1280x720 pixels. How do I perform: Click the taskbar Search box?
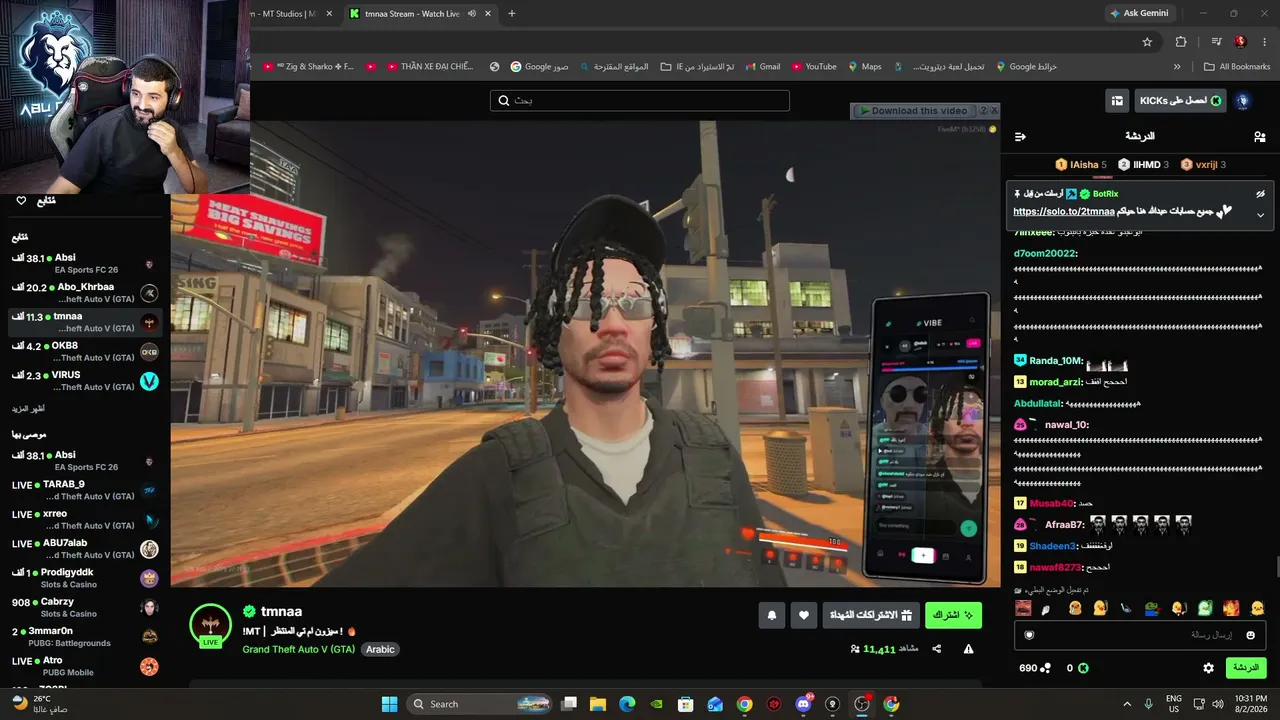pos(478,704)
